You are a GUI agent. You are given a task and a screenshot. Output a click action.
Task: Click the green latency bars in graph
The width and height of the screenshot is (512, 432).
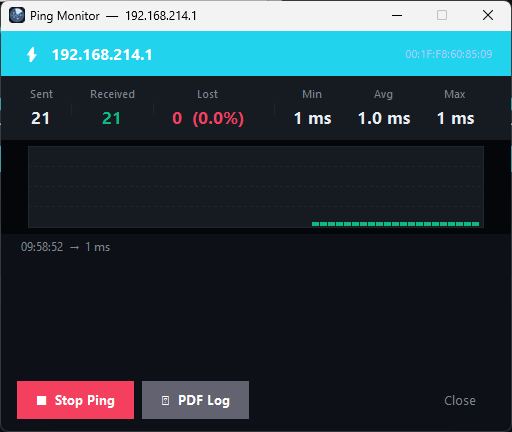(395, 224)
